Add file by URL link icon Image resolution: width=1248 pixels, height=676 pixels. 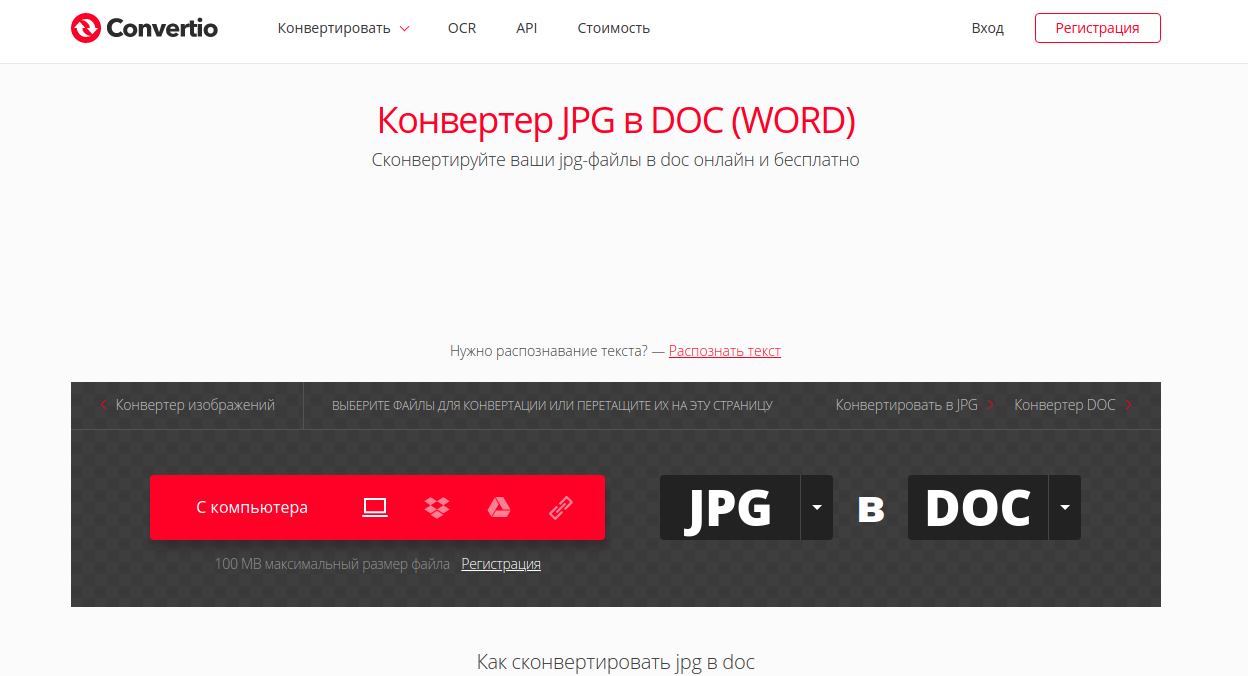[561, 507]
